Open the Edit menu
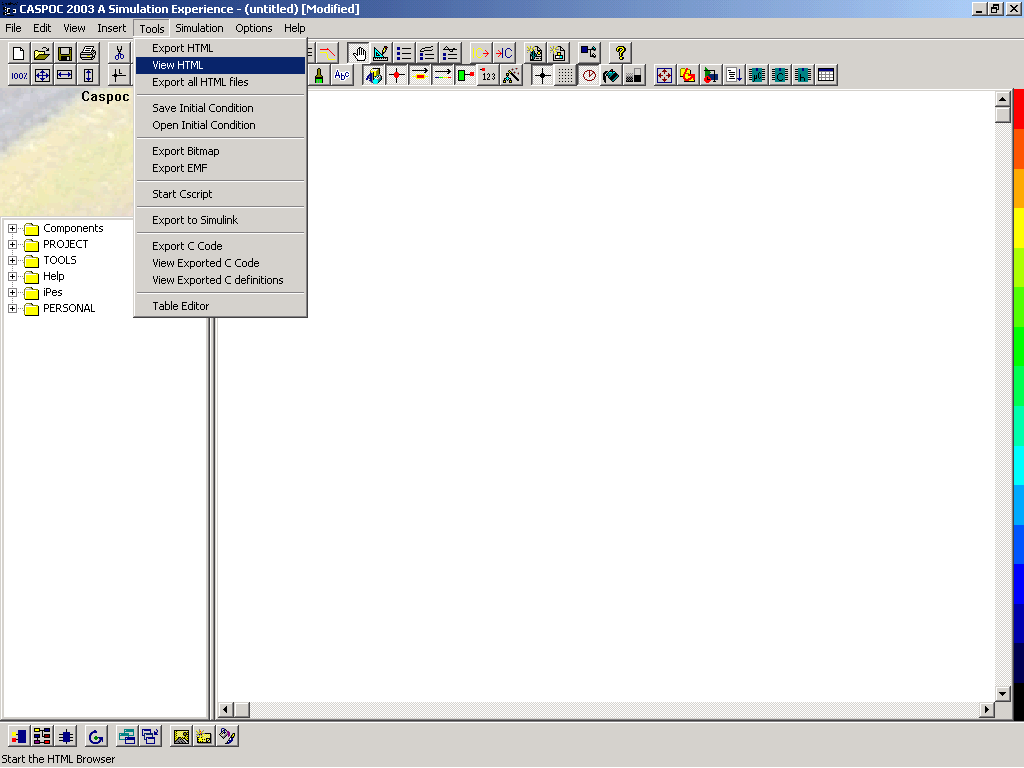 coord(42,28)
